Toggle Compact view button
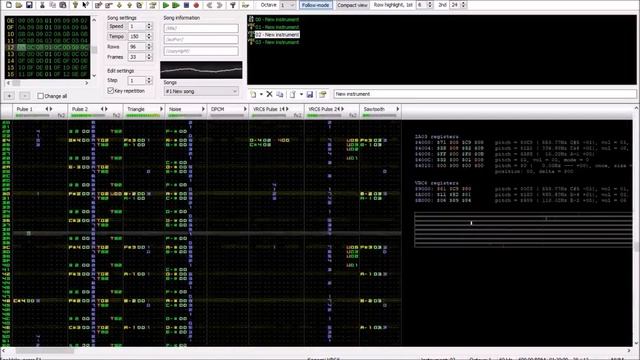 pyautogui.click(x=352, y=5)
